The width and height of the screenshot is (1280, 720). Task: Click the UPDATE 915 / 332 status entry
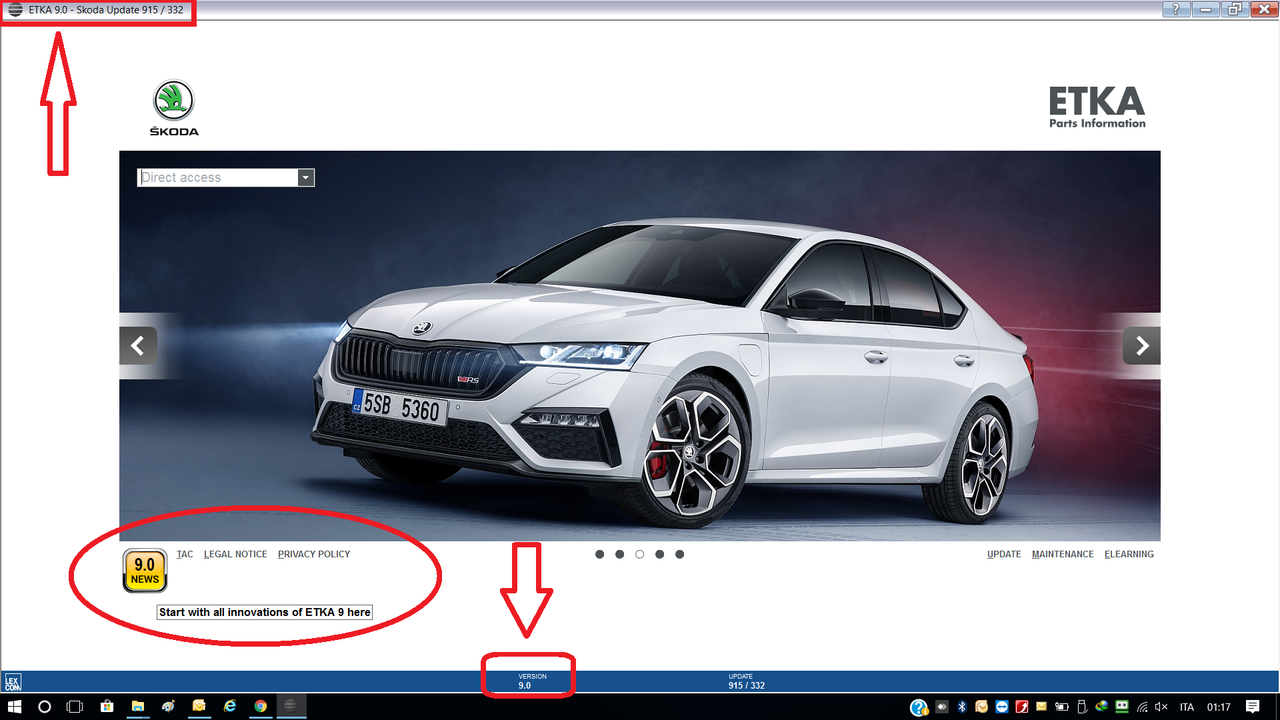click(x=746, y=681)
